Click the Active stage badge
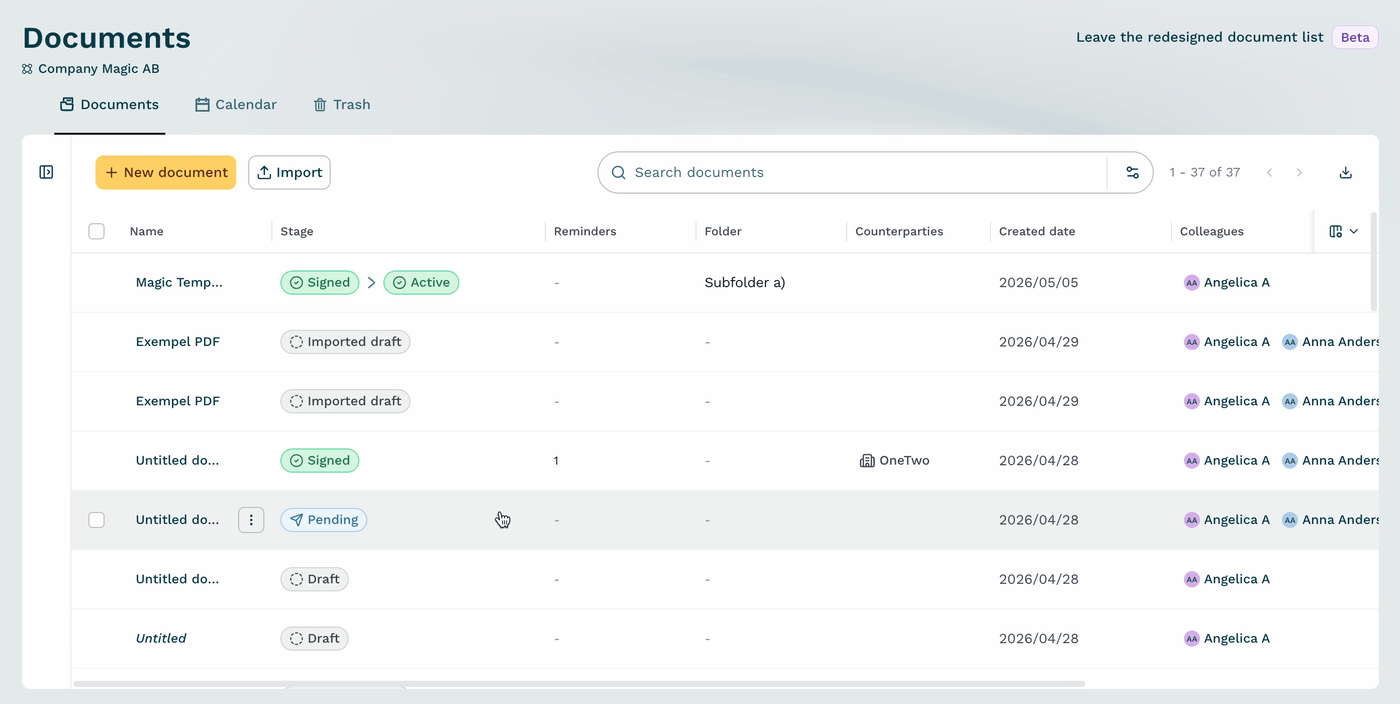Screen dimensions: 1400x704 [421, 282]
